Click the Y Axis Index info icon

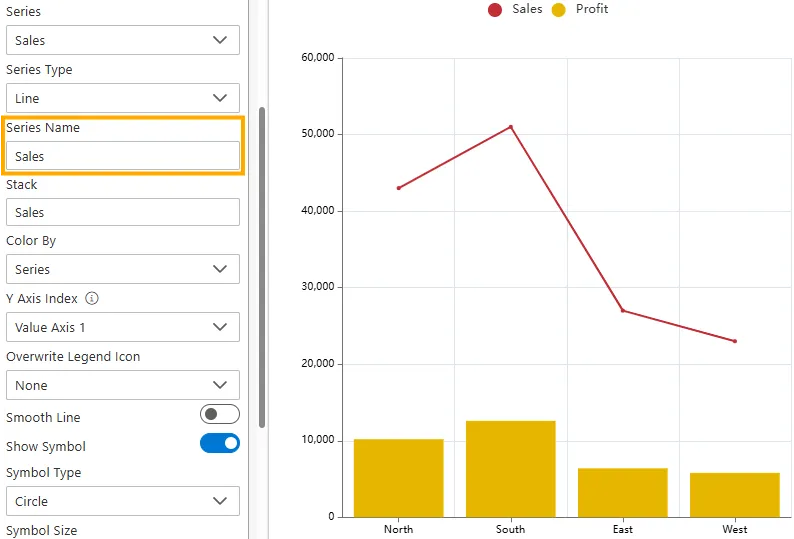point(92,299)
